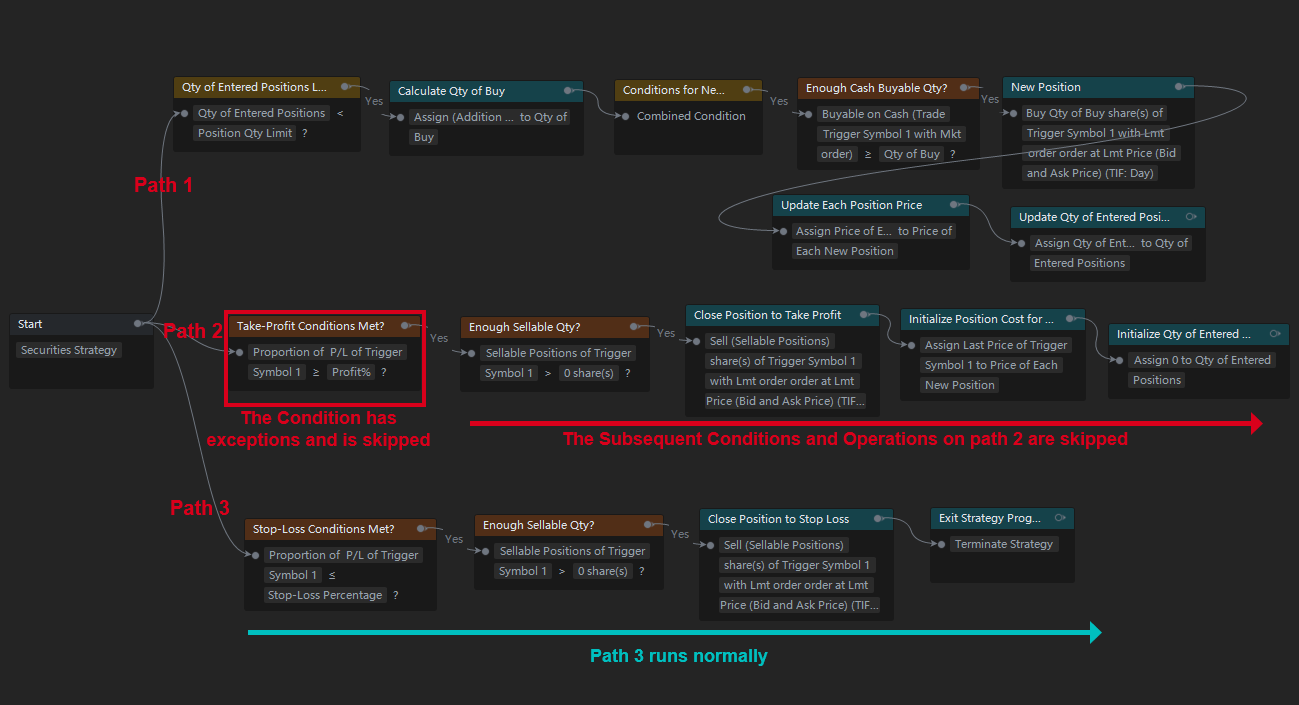Image resolution: width=1299 pixels, height=705 pixels.
Task: Click output port on Calculate Qty of Buy header
Action: click(x=567, y=90)
